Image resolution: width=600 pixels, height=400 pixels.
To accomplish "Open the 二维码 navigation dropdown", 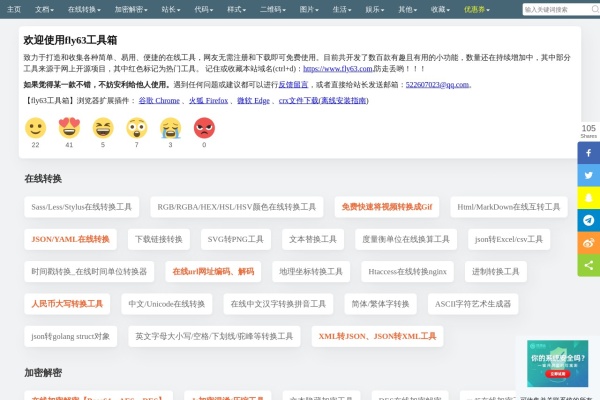I will click(273, 9).
